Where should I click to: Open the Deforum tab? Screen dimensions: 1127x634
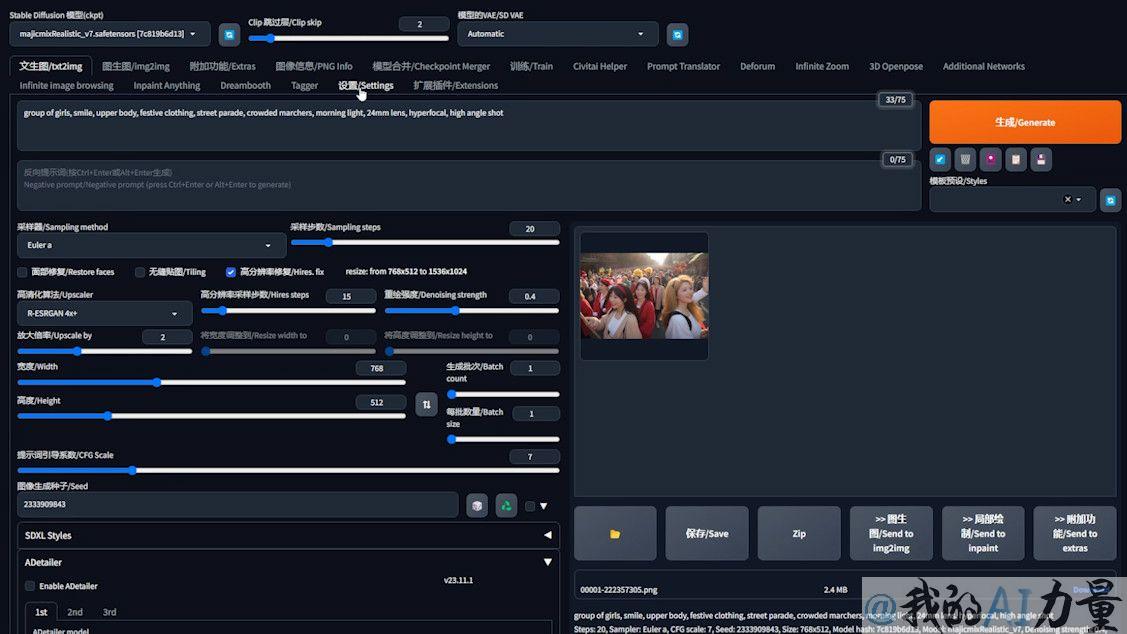coord(758,66)
